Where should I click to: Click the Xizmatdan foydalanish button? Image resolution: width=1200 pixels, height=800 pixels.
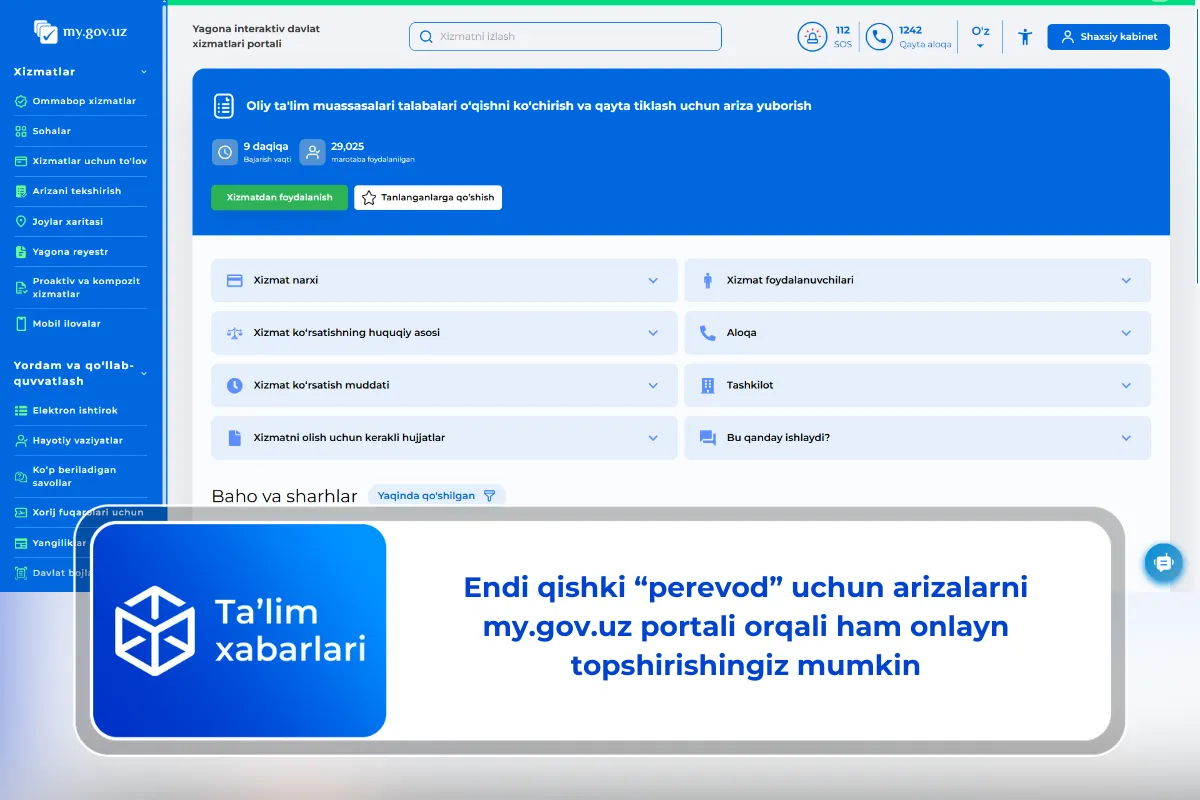click(279, 197)
